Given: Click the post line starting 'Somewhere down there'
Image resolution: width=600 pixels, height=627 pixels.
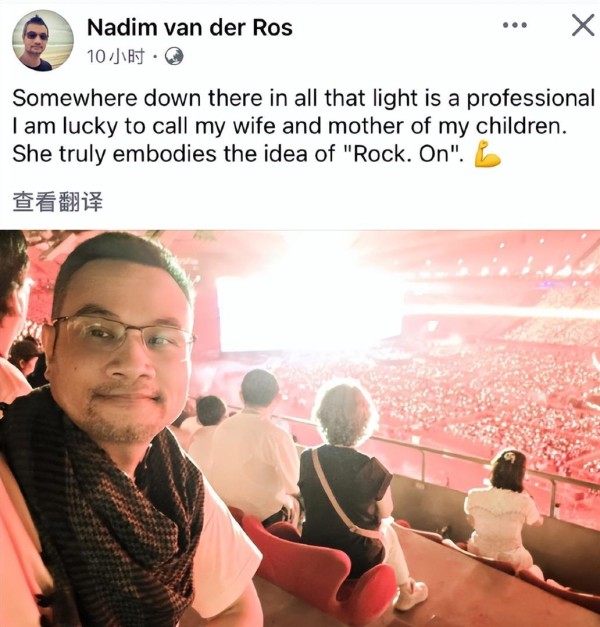Looking at the screenshot, I should [304, 98].
